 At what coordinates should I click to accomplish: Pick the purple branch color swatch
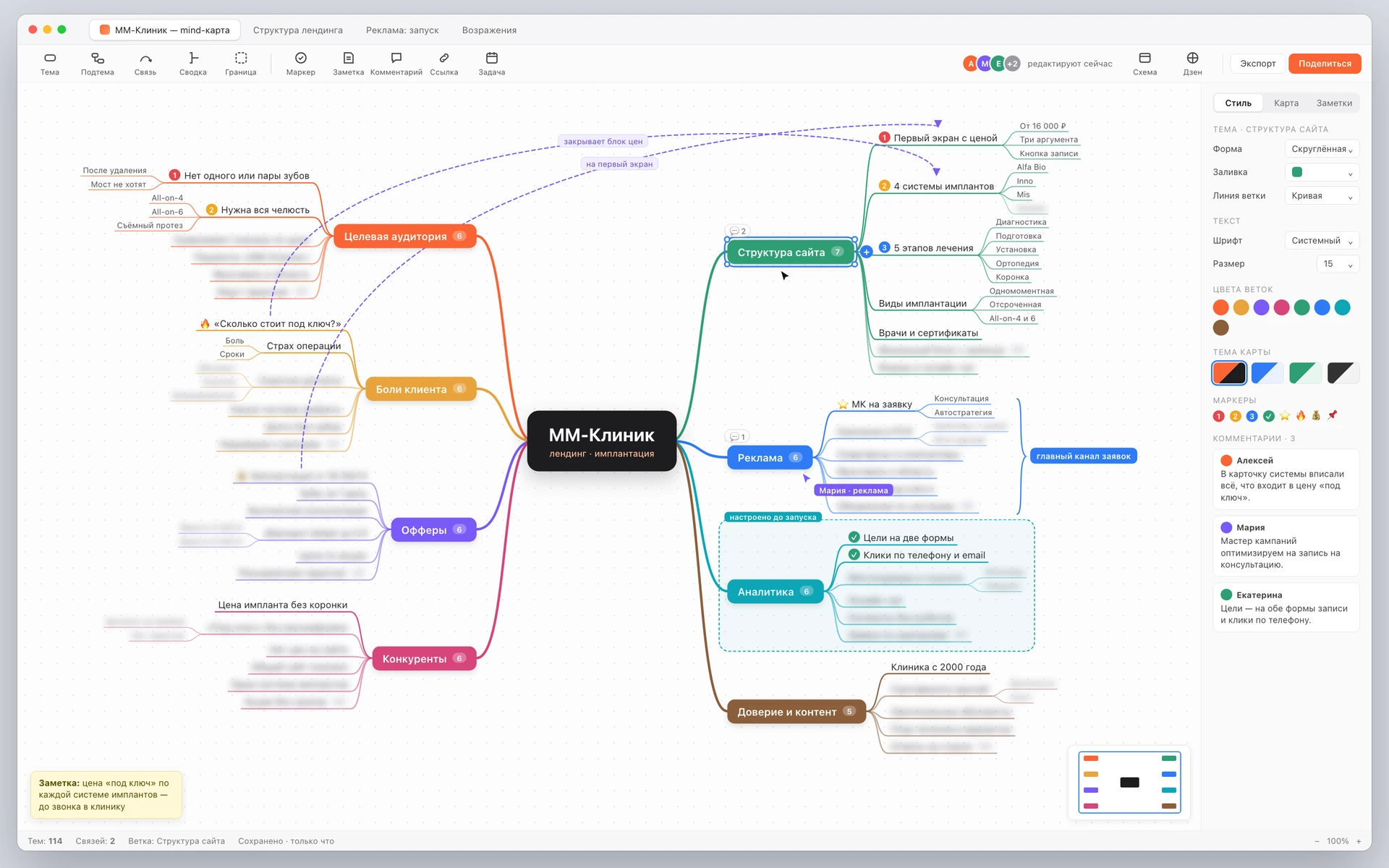(1262, 307)
